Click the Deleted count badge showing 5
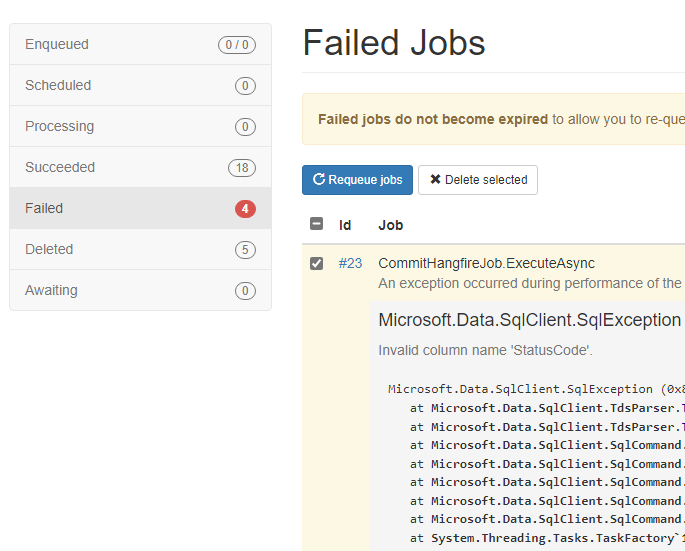685x551 pixels. click(245, 250)
